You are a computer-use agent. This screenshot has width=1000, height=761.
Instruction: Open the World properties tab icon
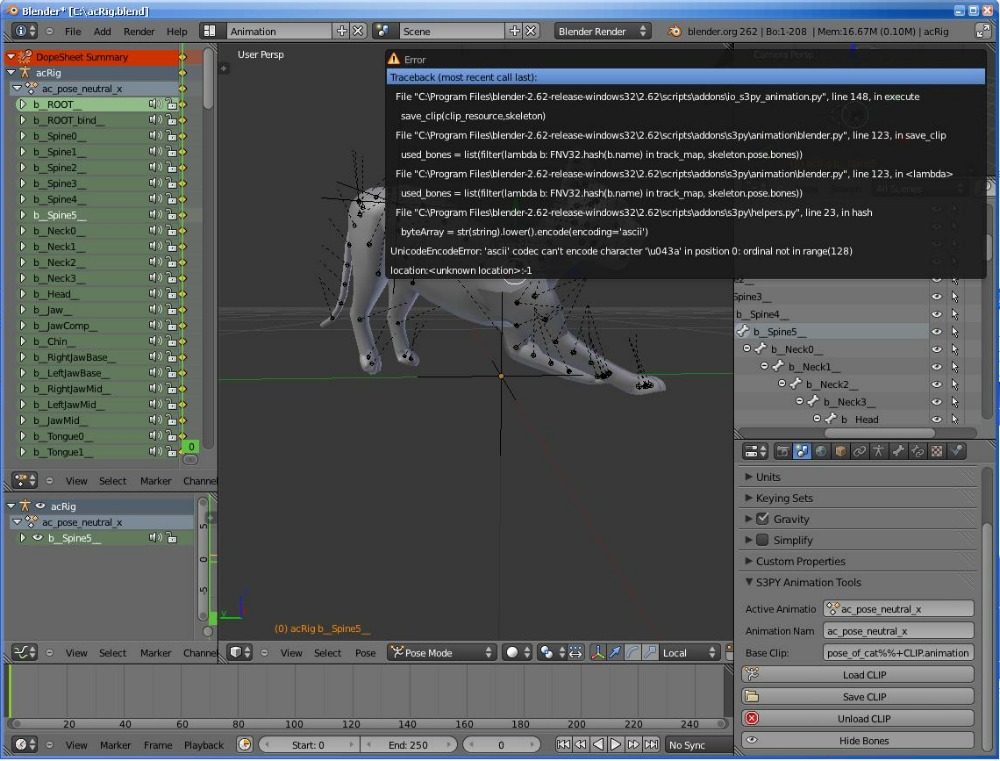tap(821, 452)
